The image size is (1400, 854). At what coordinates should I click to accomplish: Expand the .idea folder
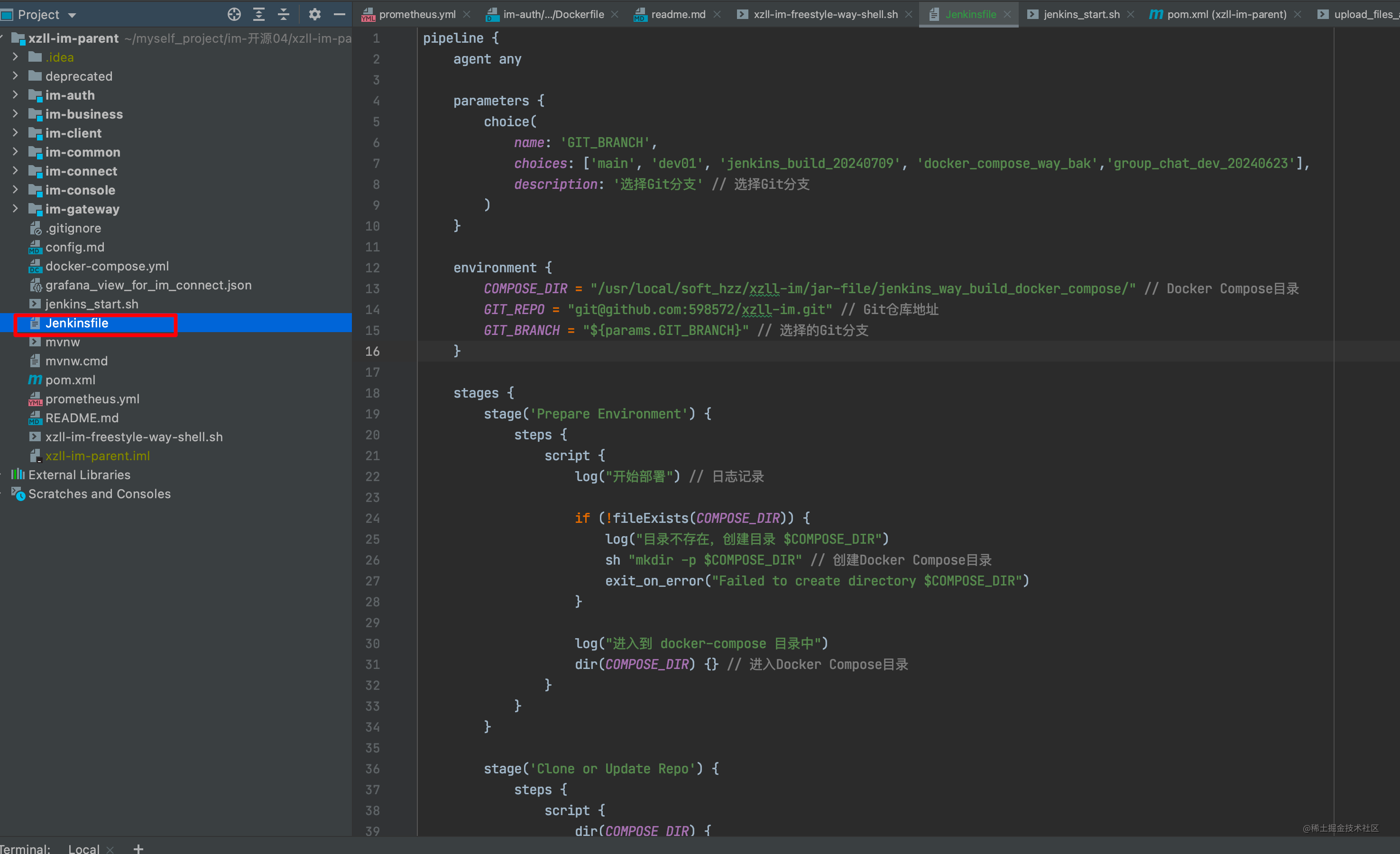click(x=15, y=57)
